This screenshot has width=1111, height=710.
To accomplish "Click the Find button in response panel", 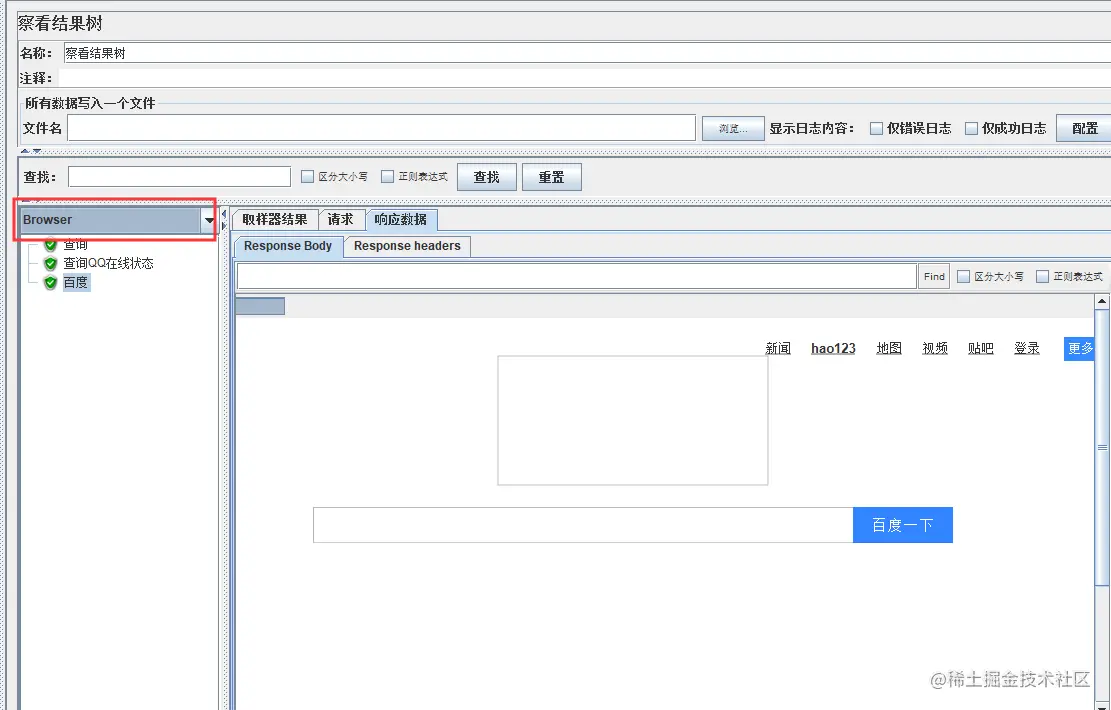I will click(x=932, y=275).
